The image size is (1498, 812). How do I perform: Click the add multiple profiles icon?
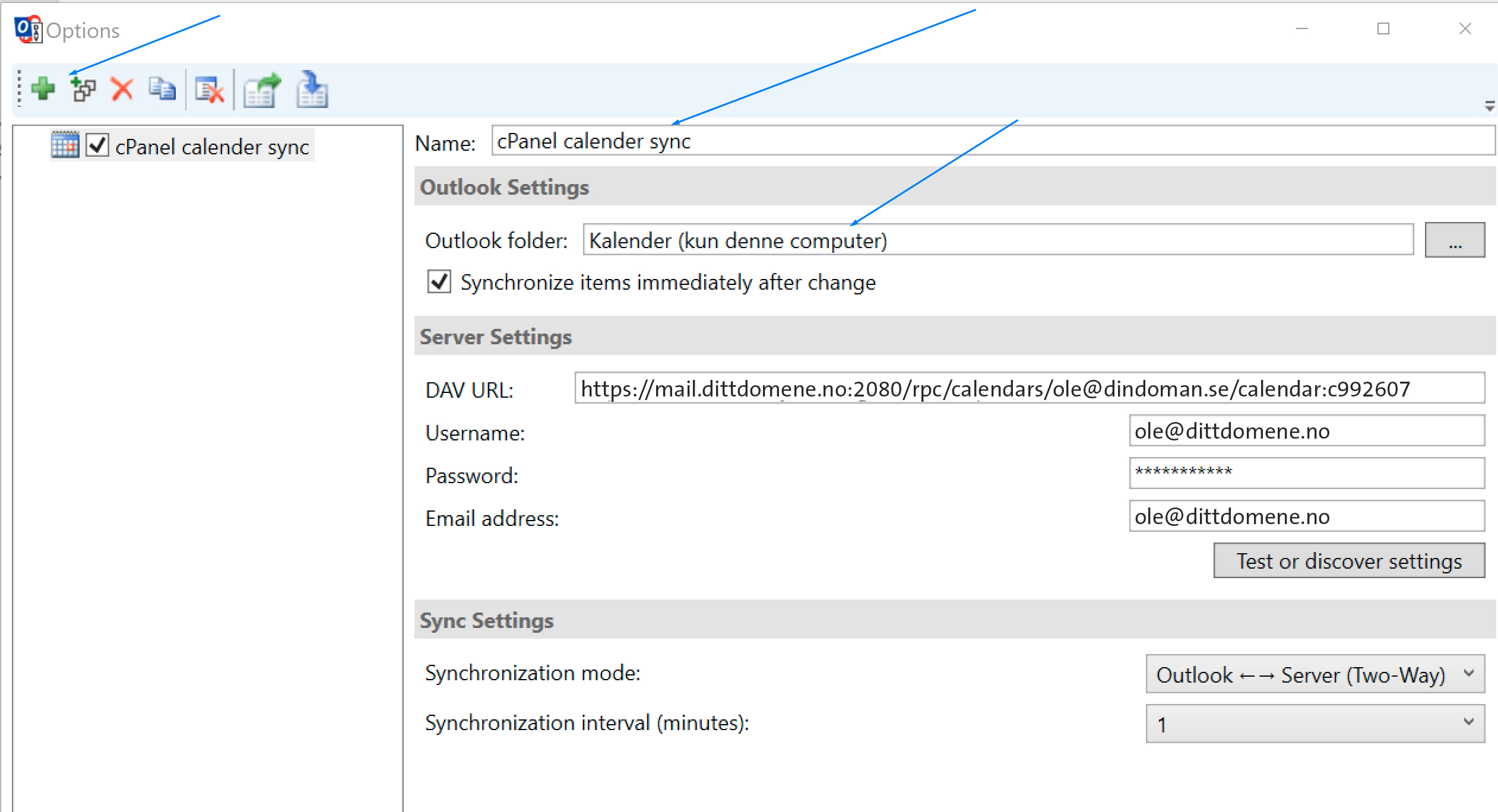(x=83, y=90)
